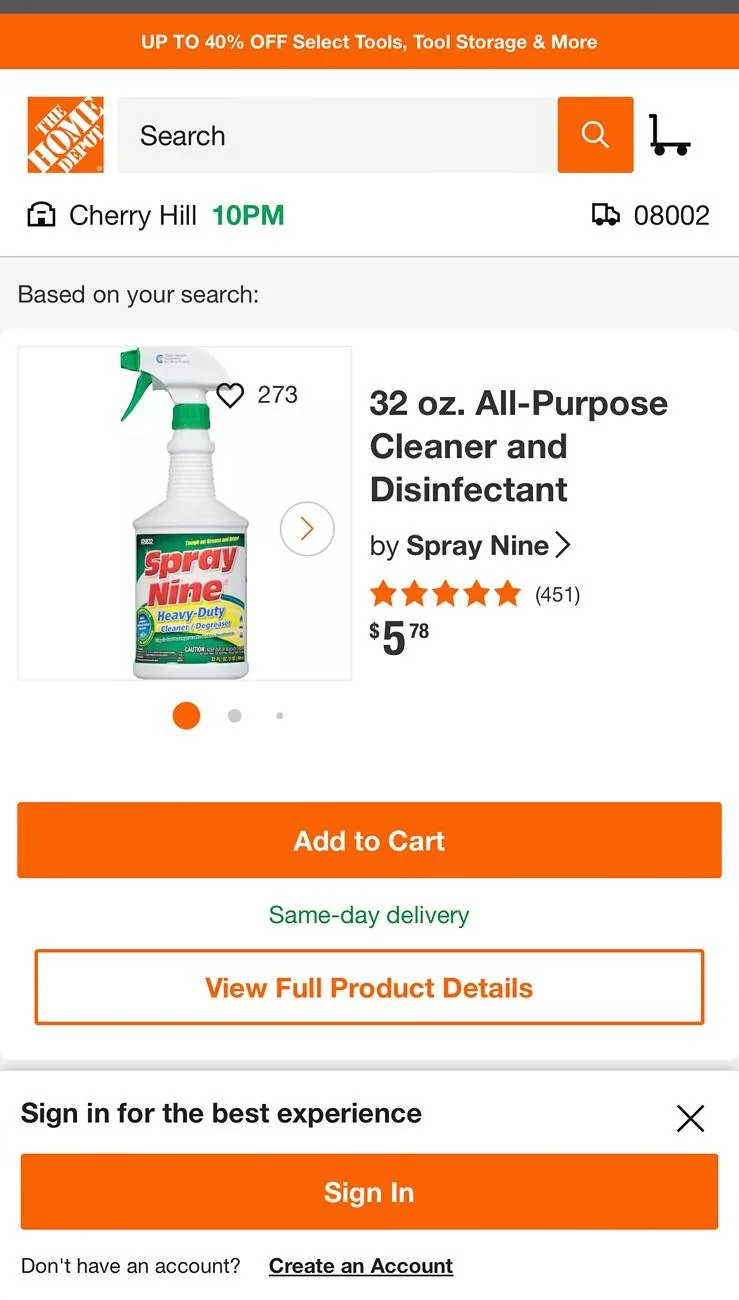
Task: Add the Spray Nine cleaner to cart
Action: pyautogui.click(x=369, y=840)
